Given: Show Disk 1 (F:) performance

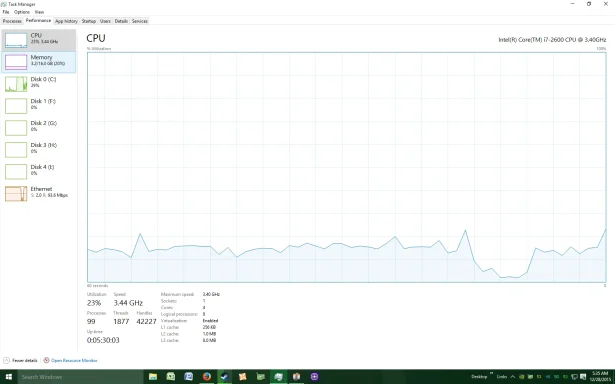Looking at the screenshot, I should coord(38,106).
